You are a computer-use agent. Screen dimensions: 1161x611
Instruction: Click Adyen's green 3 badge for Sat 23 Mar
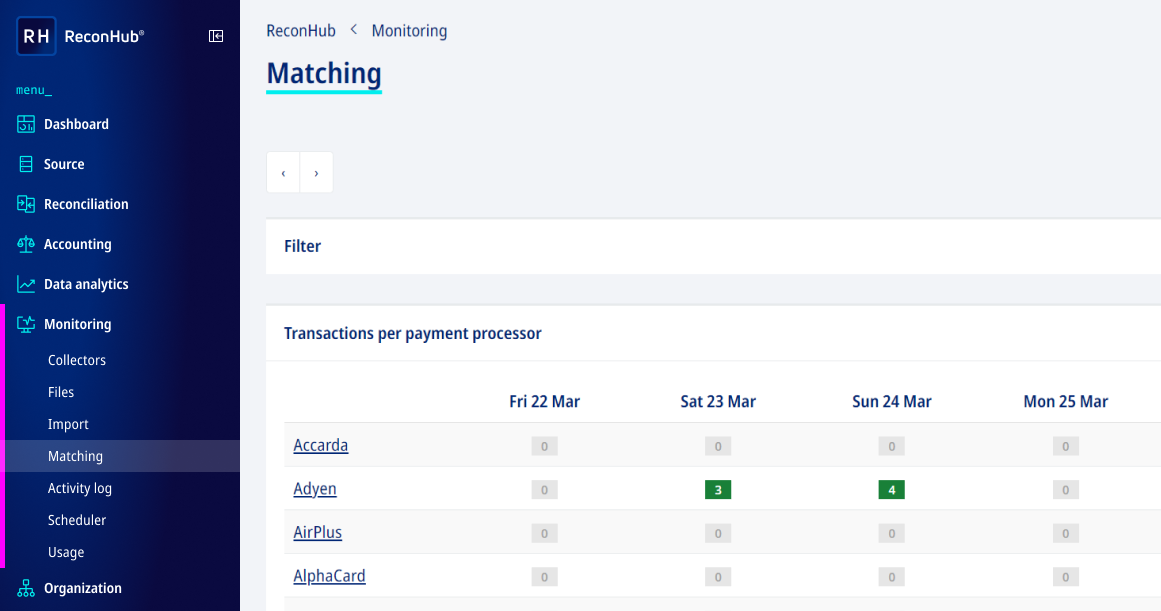718,490
